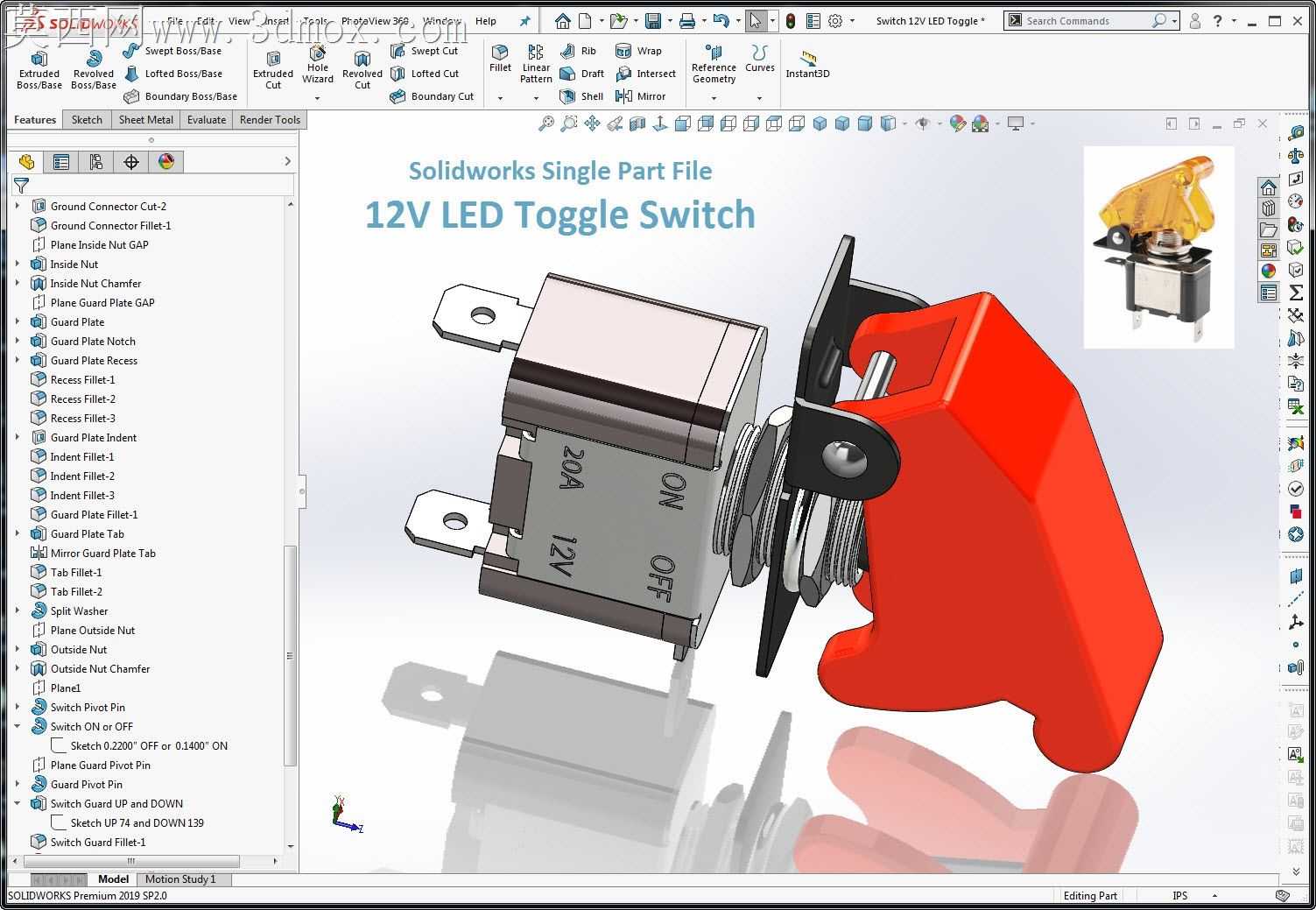Toggle the Select cursor tool
Viewport: 1316px width, 910px height.
pos(756,21)
